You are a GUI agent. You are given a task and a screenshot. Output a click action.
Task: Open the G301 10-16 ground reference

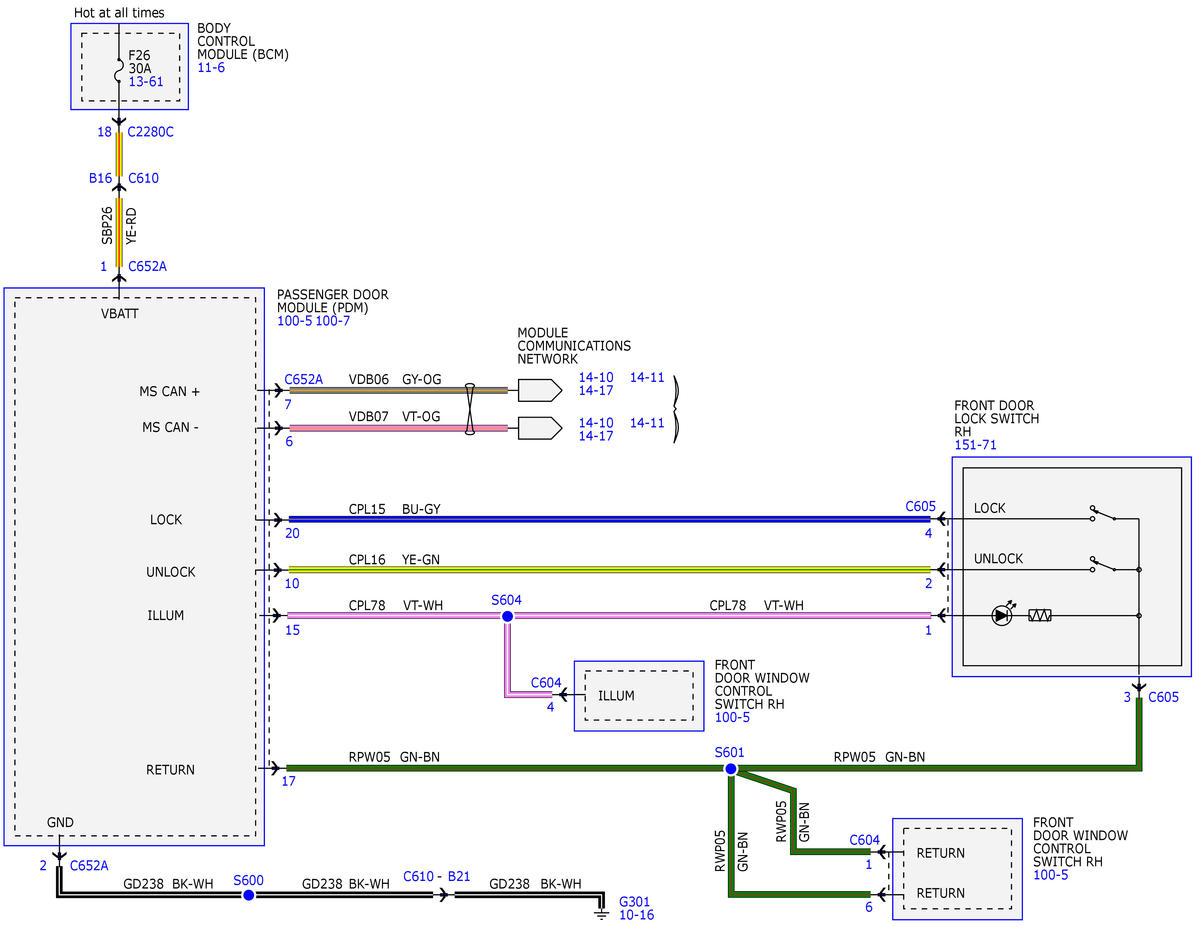[636, 915]
